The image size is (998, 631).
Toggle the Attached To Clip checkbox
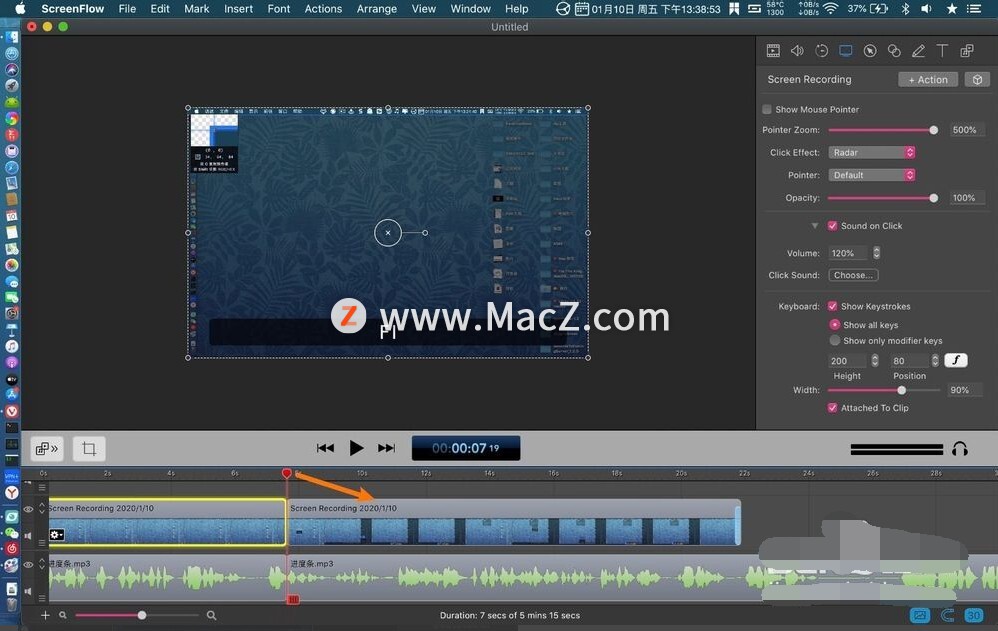coord(832,408)
